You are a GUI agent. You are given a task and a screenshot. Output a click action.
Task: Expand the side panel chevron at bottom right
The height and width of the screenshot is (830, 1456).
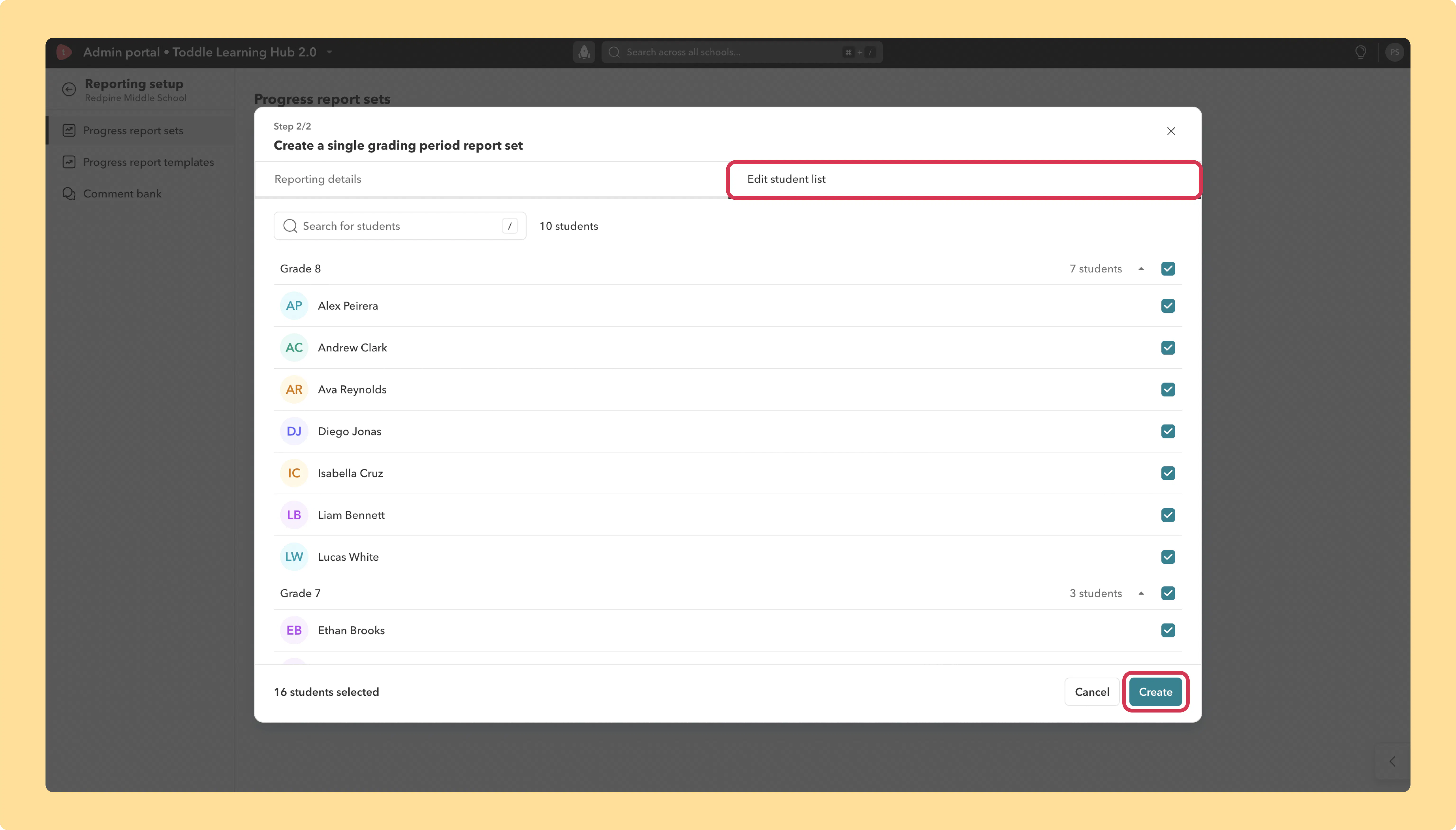tap(1392, 762)
